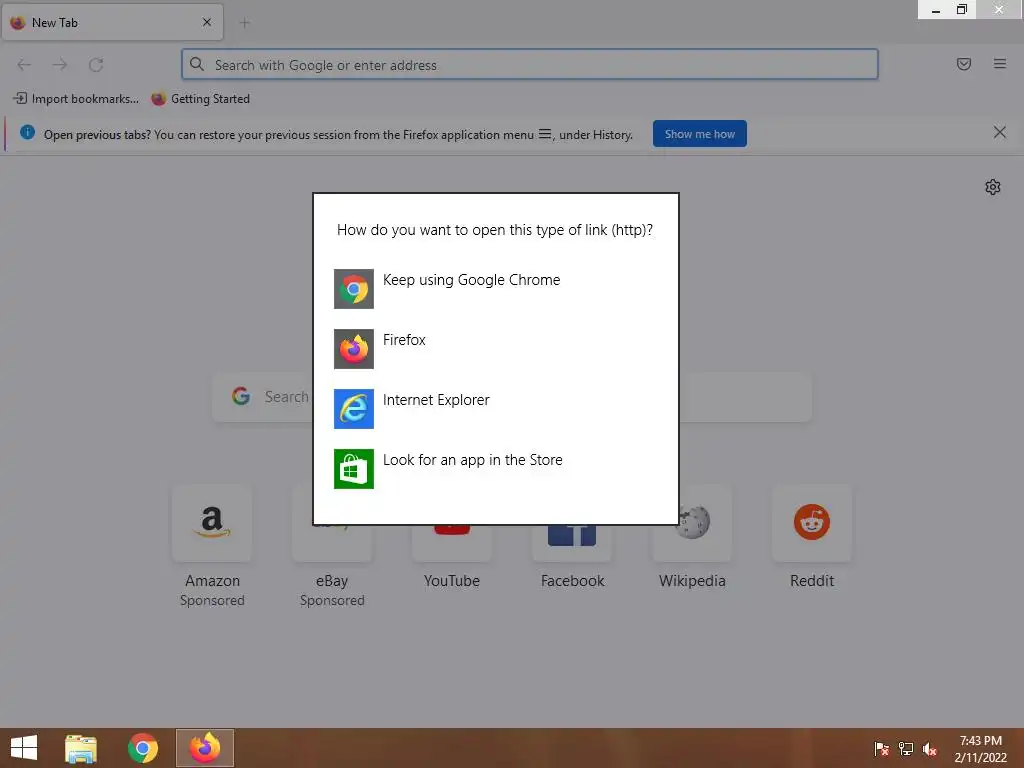This screenshot has width=1024, height=768.
Task: Choose Keep using Google Chrome option
Action: (496, 289)
